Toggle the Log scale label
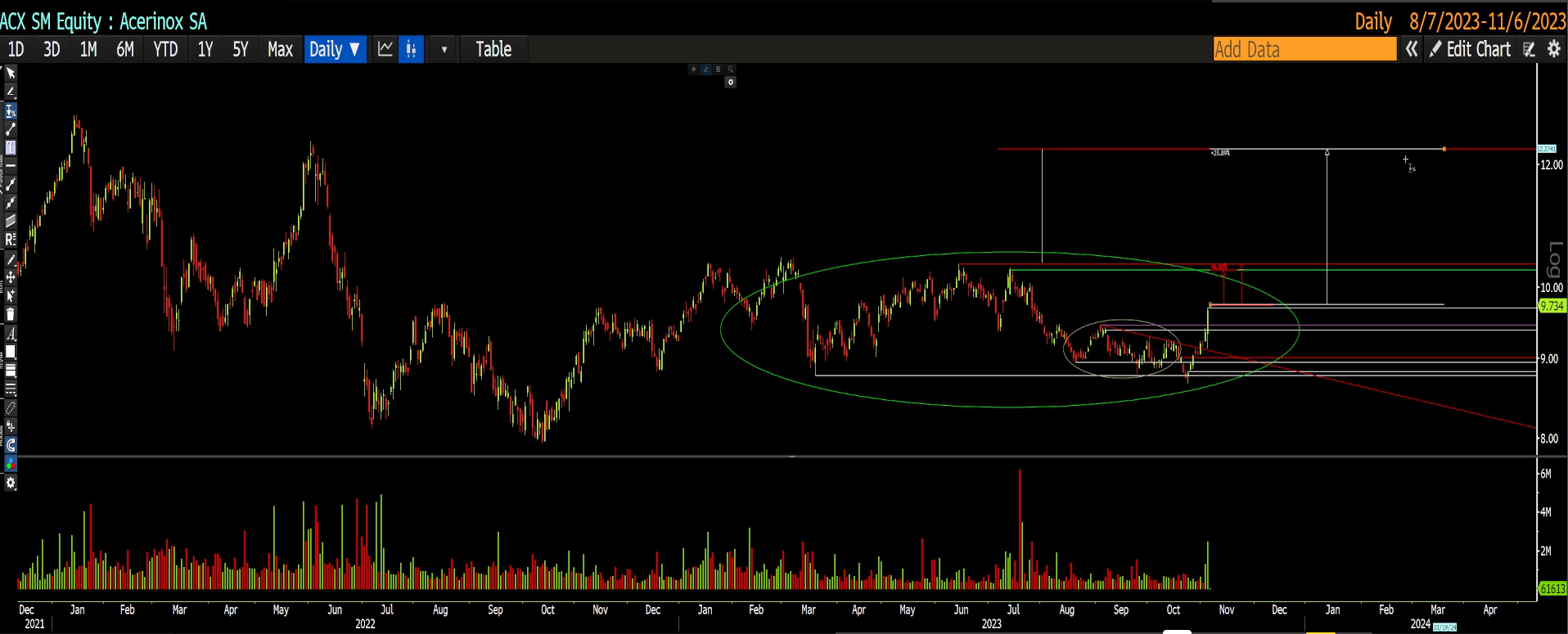1568x634 pixels. [x=1553, y=260]
